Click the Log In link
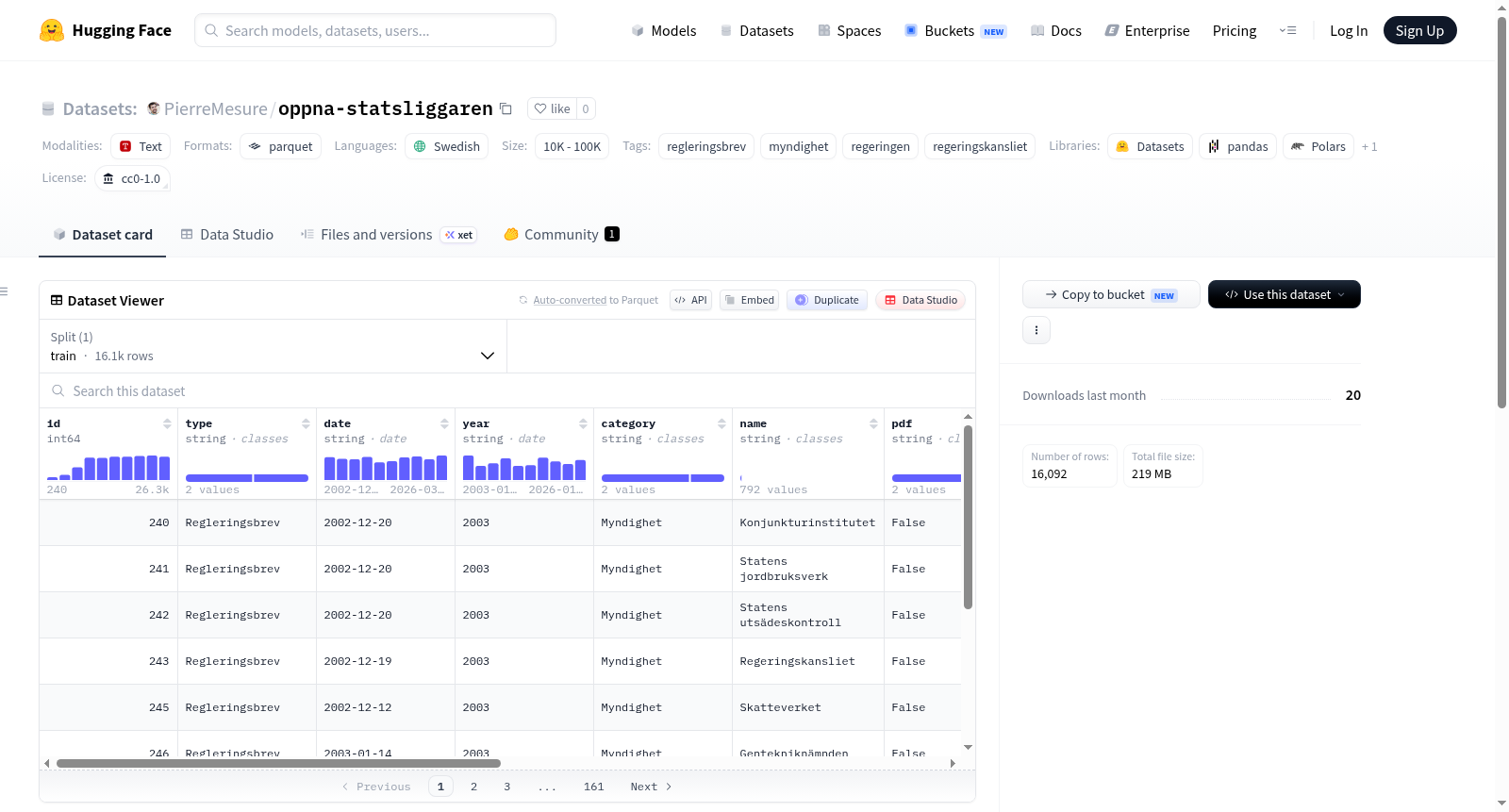The height and width of the screenshot is (812, 1509). click(1349, 31)
